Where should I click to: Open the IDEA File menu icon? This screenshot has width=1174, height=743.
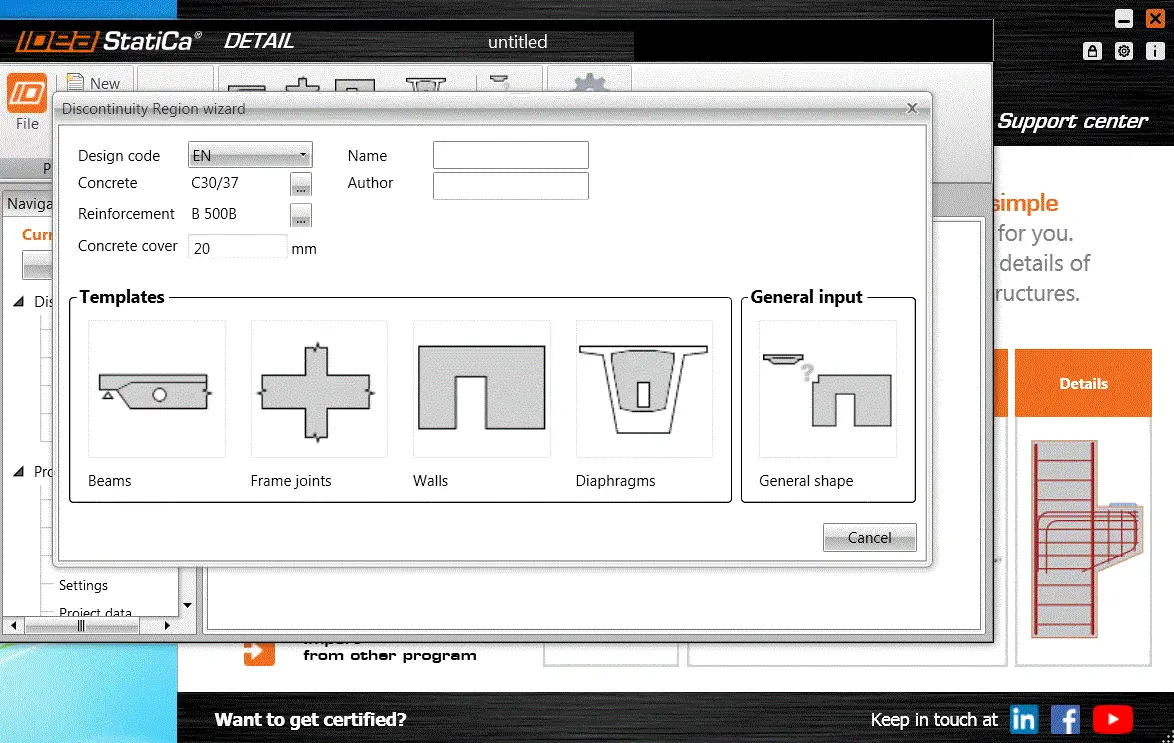[x=27, y=94]
